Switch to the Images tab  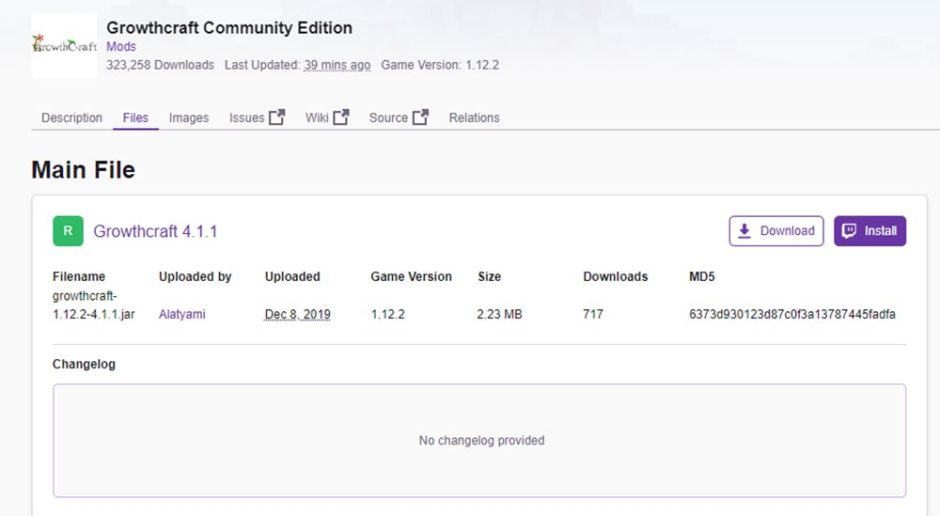coord(189,118)
